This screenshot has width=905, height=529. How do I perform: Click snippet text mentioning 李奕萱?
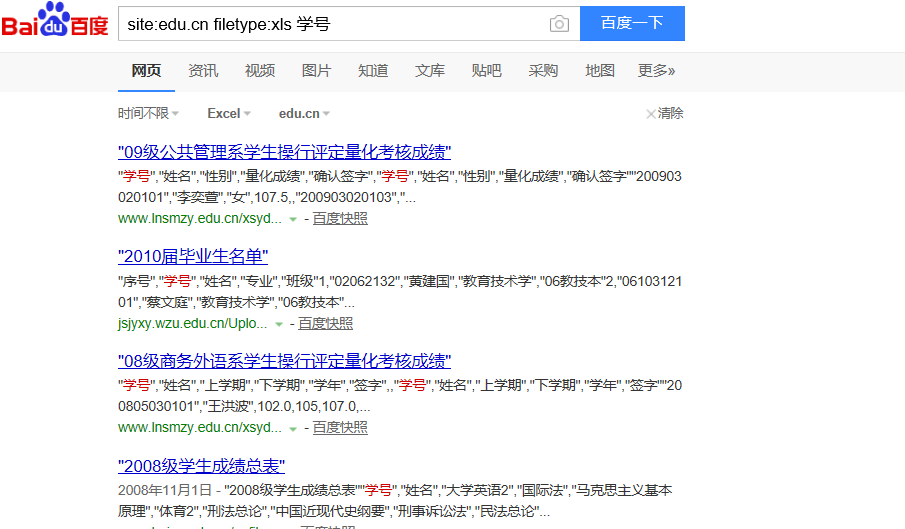pos(399,187)
